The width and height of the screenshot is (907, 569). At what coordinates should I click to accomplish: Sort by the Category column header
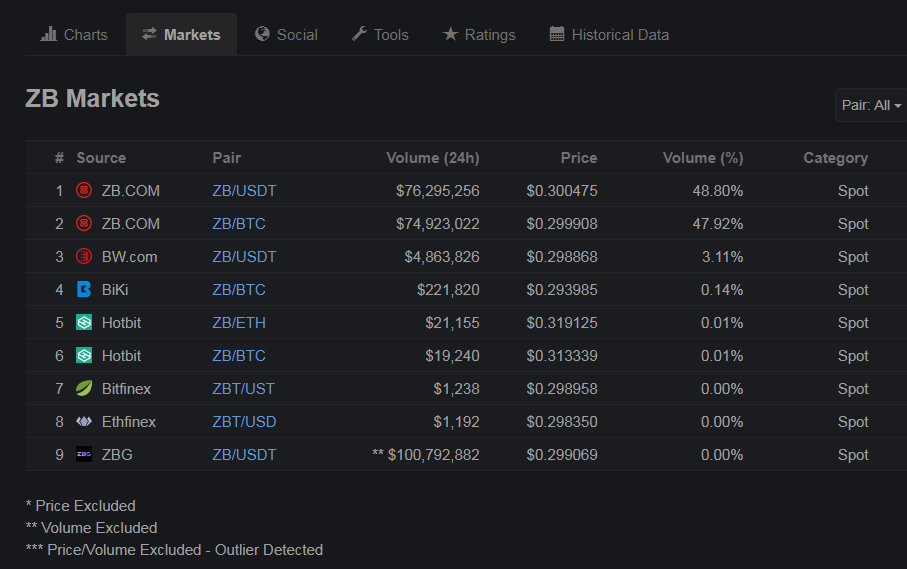pos(836,158)
